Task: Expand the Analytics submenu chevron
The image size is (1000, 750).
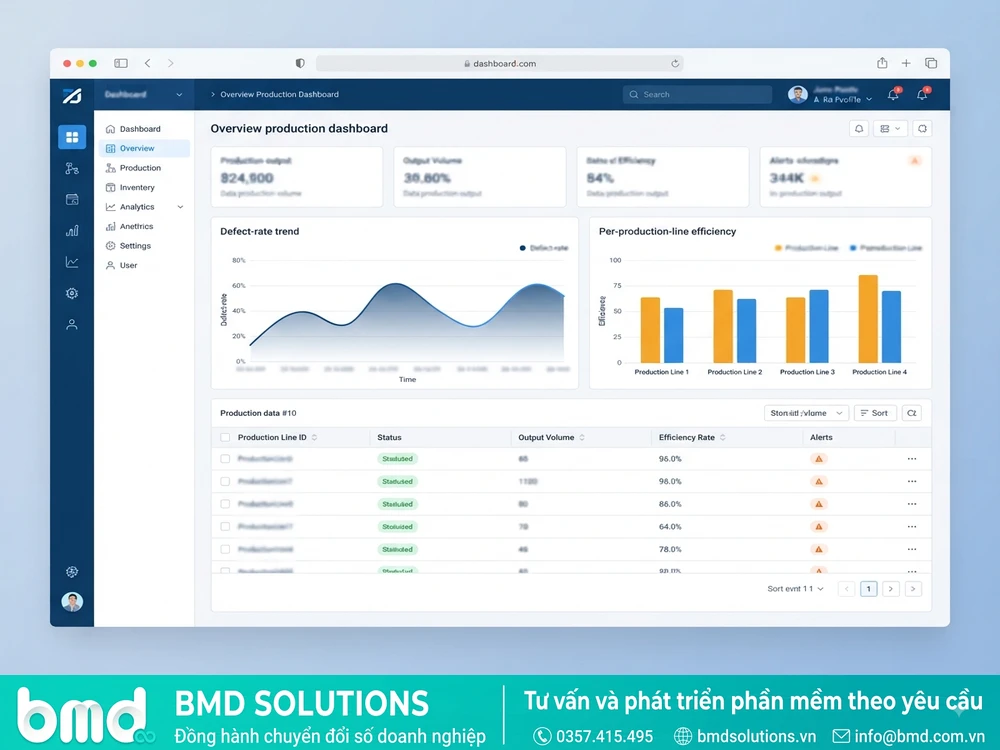Action: click(180, 207)
